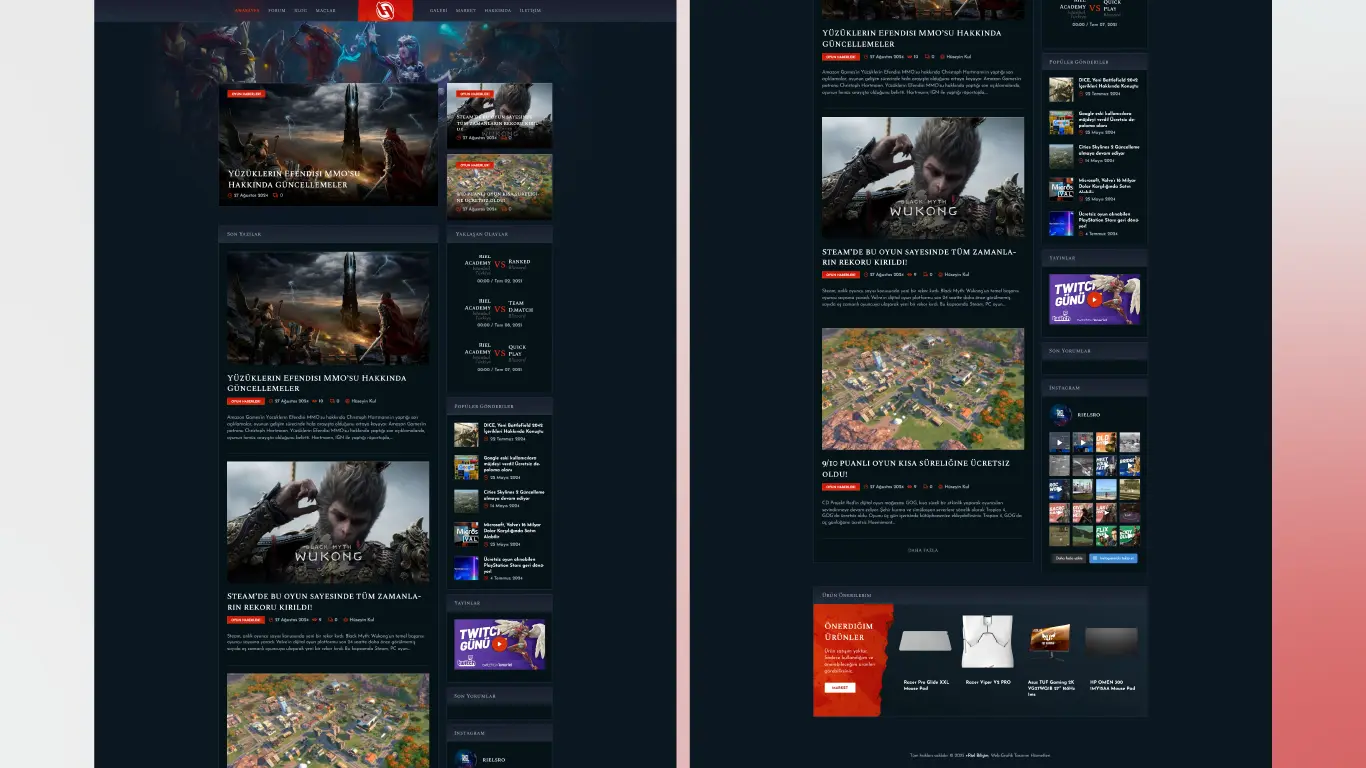Screen dimensions: 1366x768
Task: Click the comment icon on the large hero card
Action: click(x=273, y=195)
